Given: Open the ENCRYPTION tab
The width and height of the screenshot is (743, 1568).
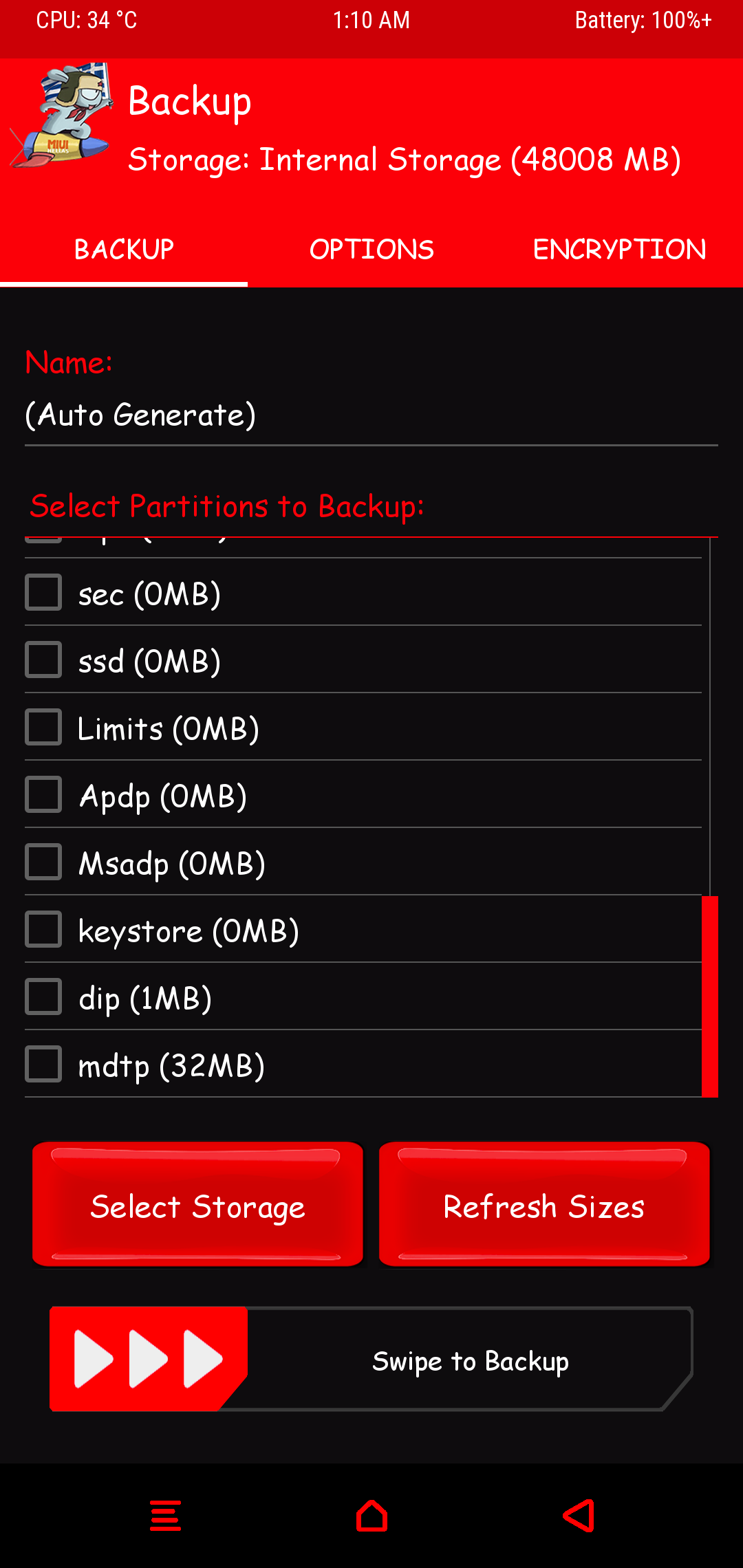Looking at the screenshot, I should click(x=619, y=250).
